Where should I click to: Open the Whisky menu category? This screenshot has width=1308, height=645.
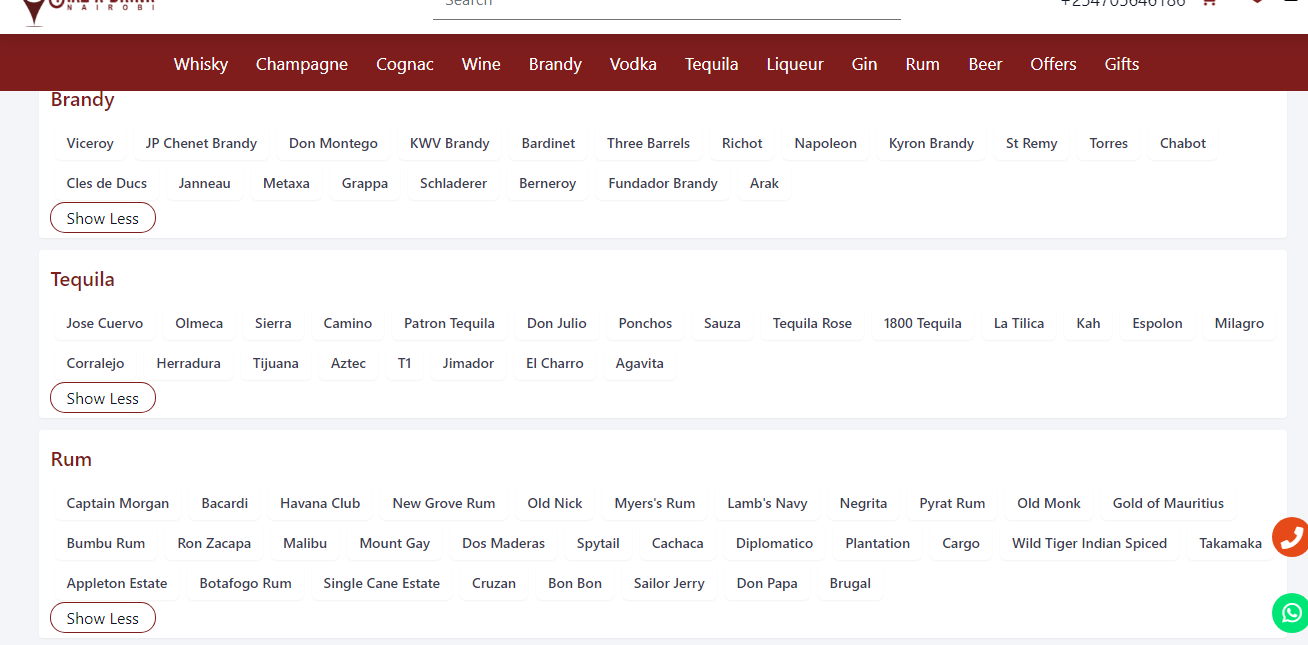[201, 64]
